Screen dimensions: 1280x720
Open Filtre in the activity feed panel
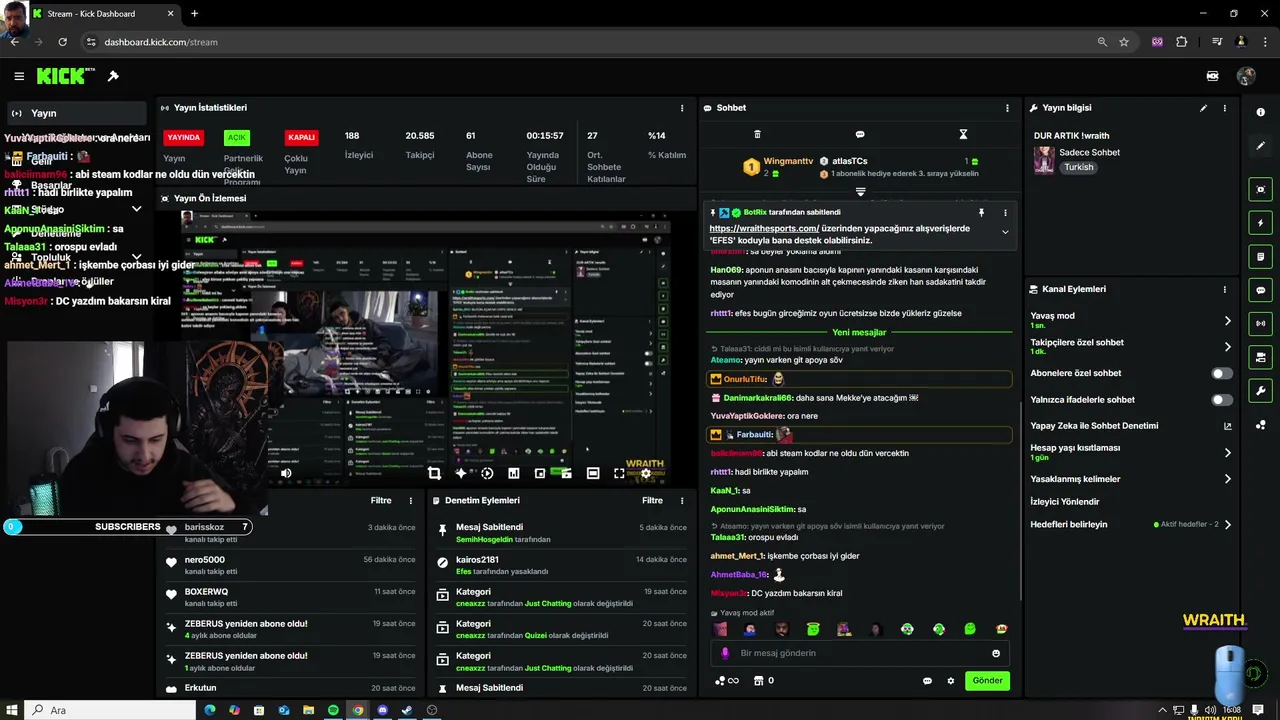tap(381, 500)
